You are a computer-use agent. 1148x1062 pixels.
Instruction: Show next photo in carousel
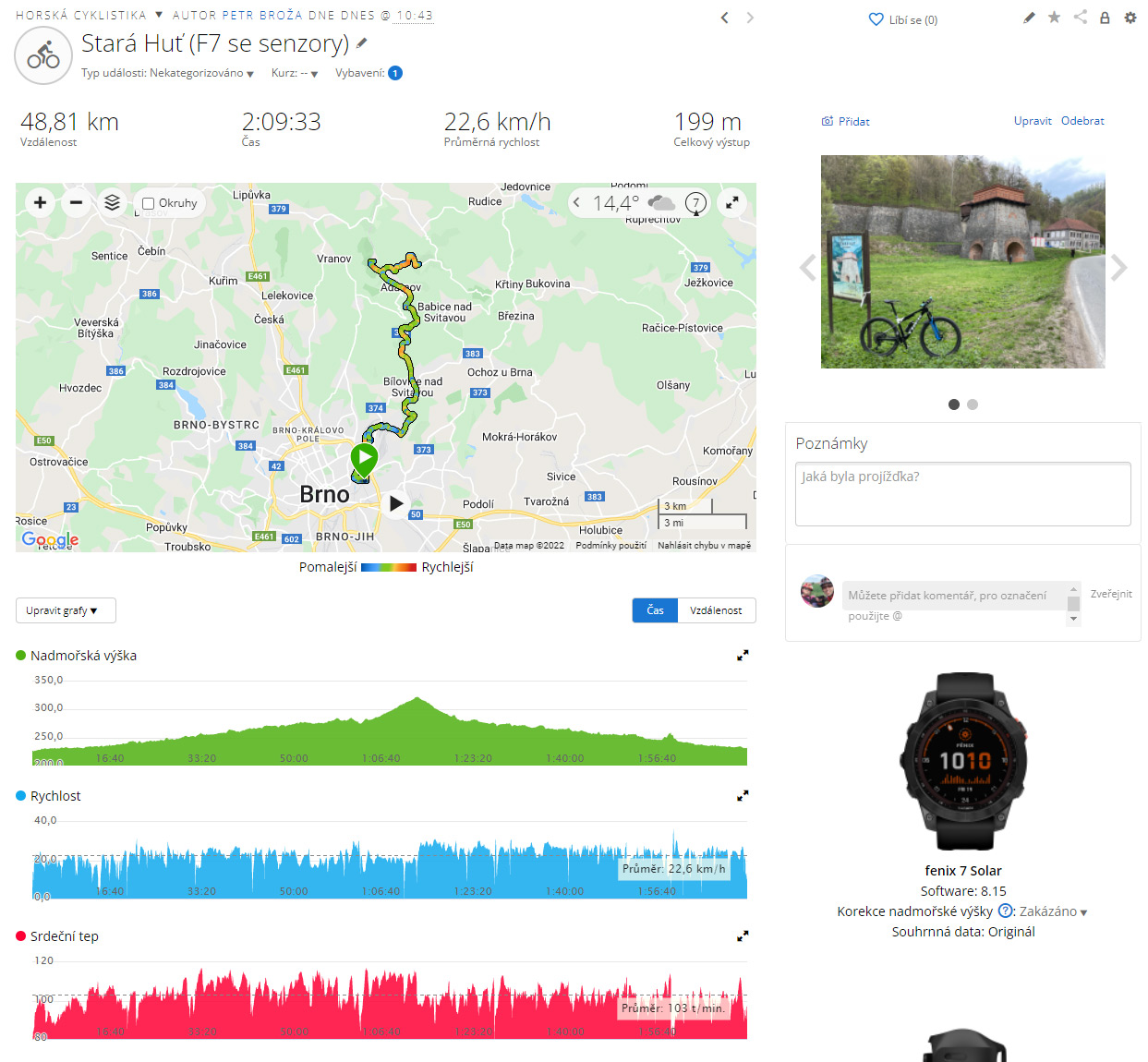click(x=1119, y=268)
